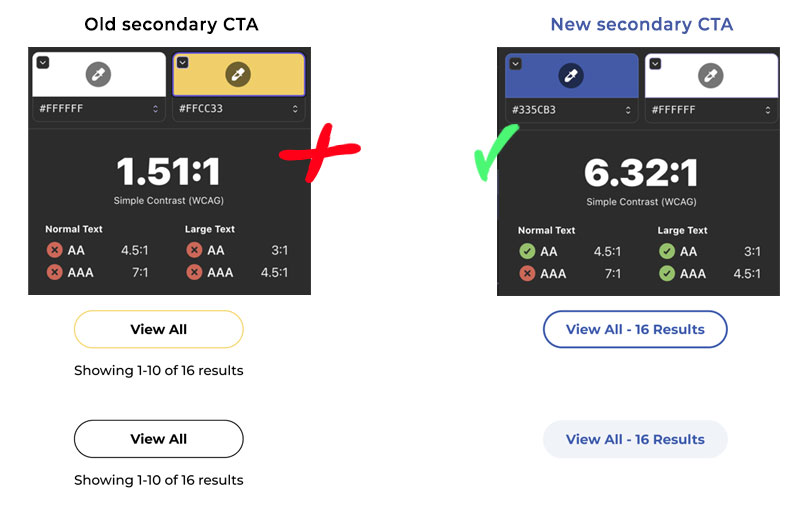809x511 pixels.
Task: Click the black-outlined View All button
Action: pos(158,439)
